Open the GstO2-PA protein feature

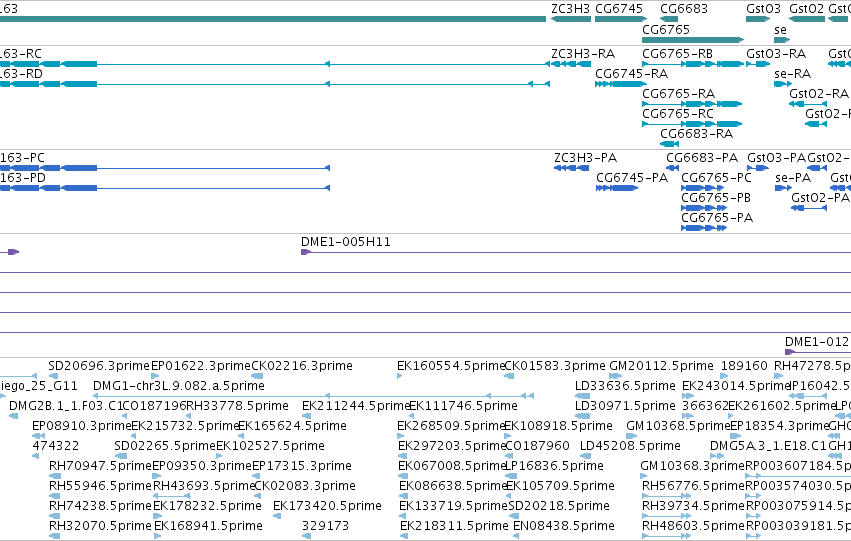pyautogui.click(x=809, y=208)
